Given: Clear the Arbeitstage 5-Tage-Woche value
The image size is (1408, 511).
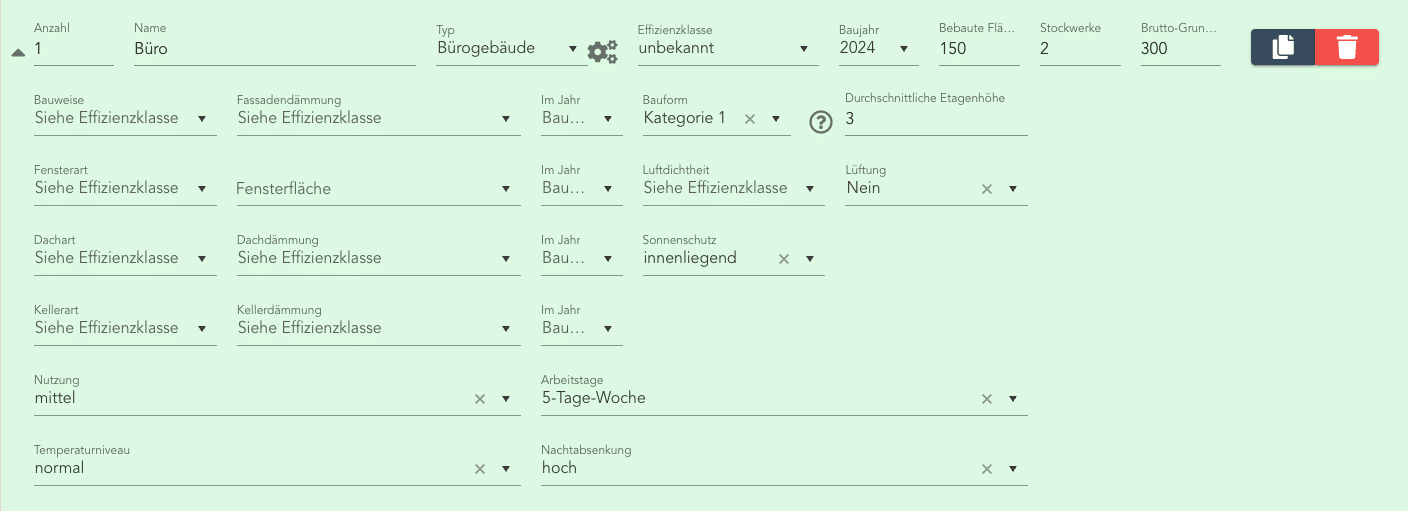Looking at the screenshot, I should click(x=987, y=399).
